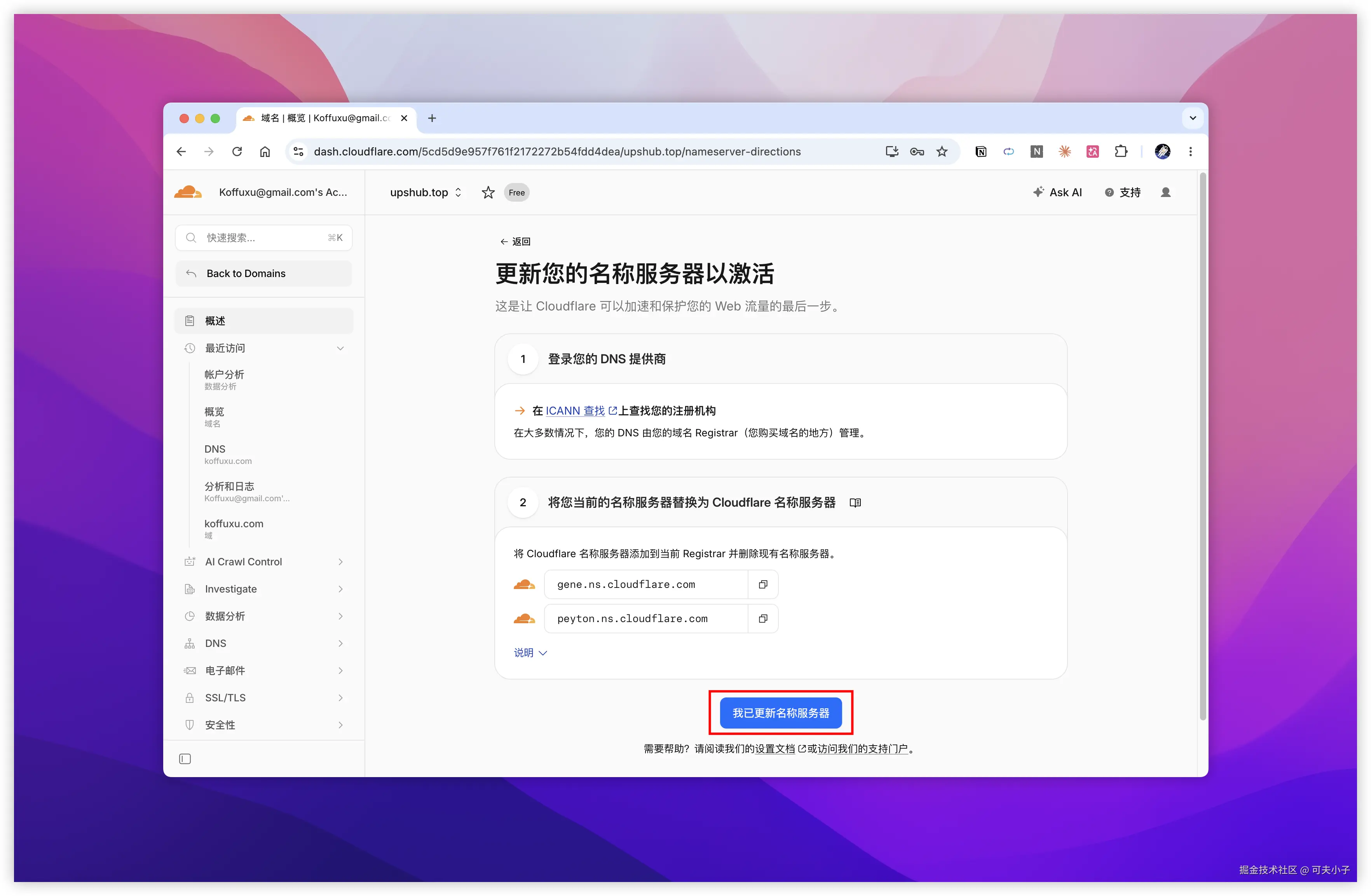Viewport: 1371px width, 896px height.
Task: Open the saved passwords key icon
Action: 917,152
